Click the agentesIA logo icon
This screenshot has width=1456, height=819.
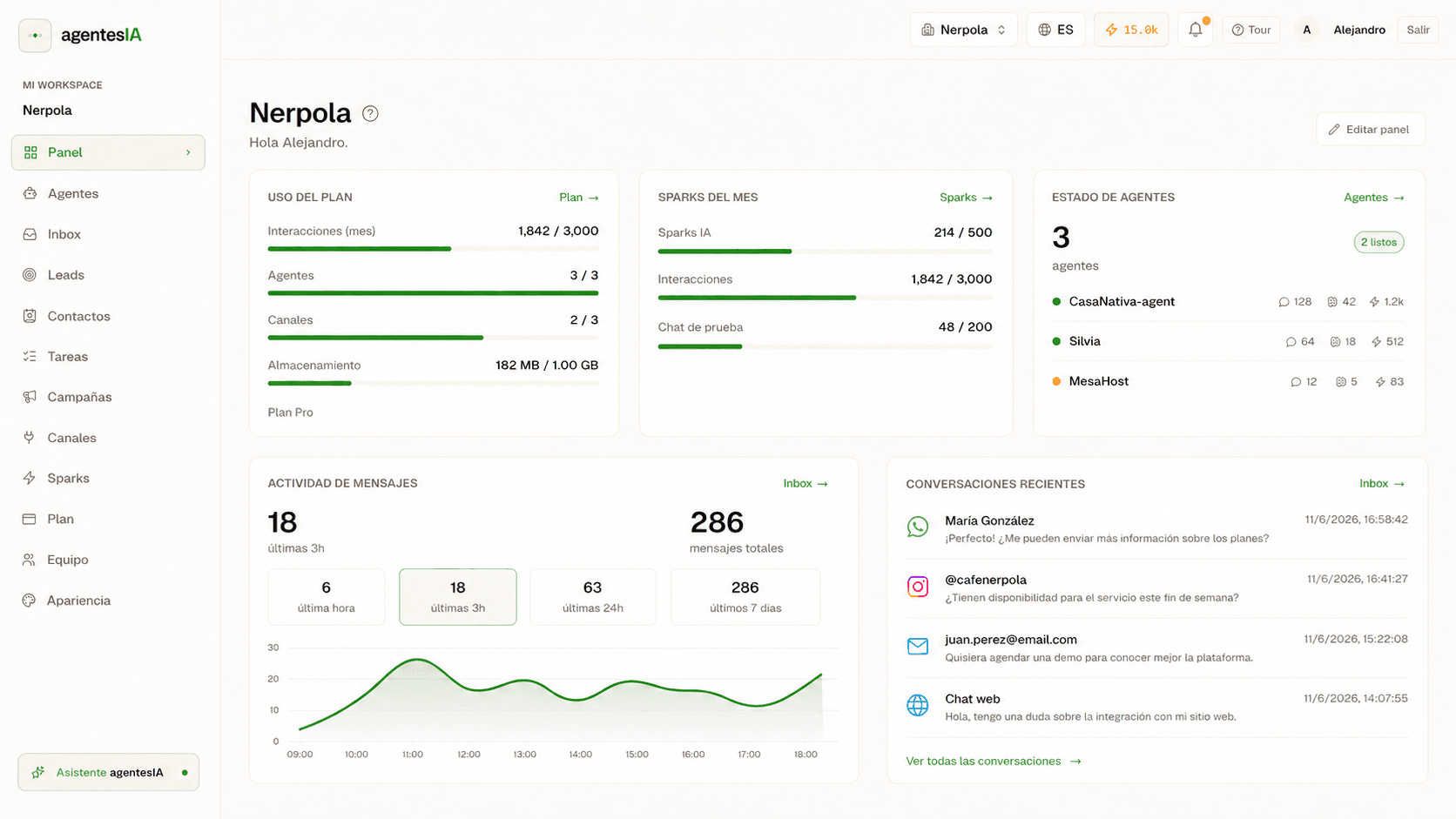[x=35, y=36]
